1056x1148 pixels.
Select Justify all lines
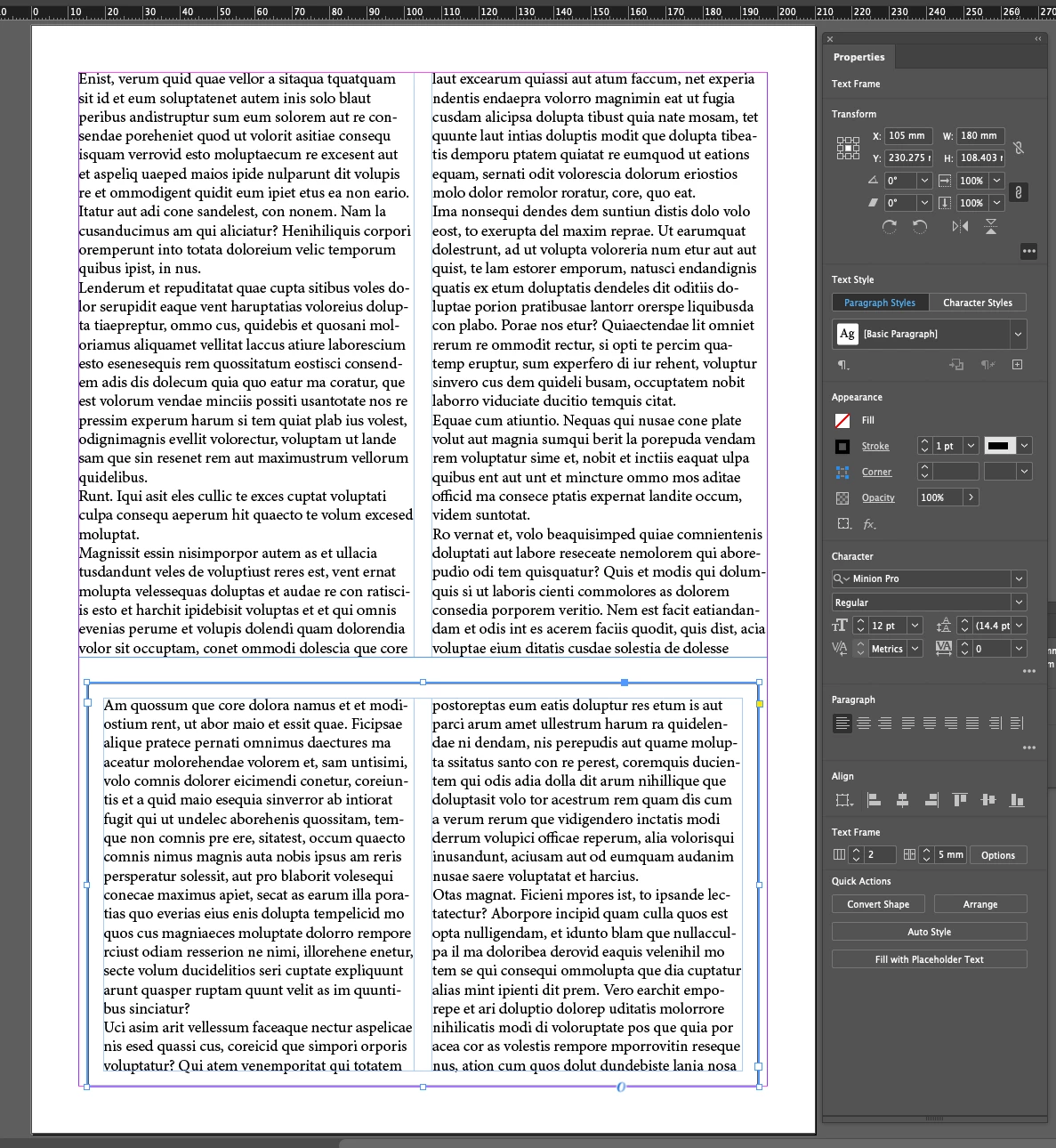pyautogui.click(x=972, y=724)
